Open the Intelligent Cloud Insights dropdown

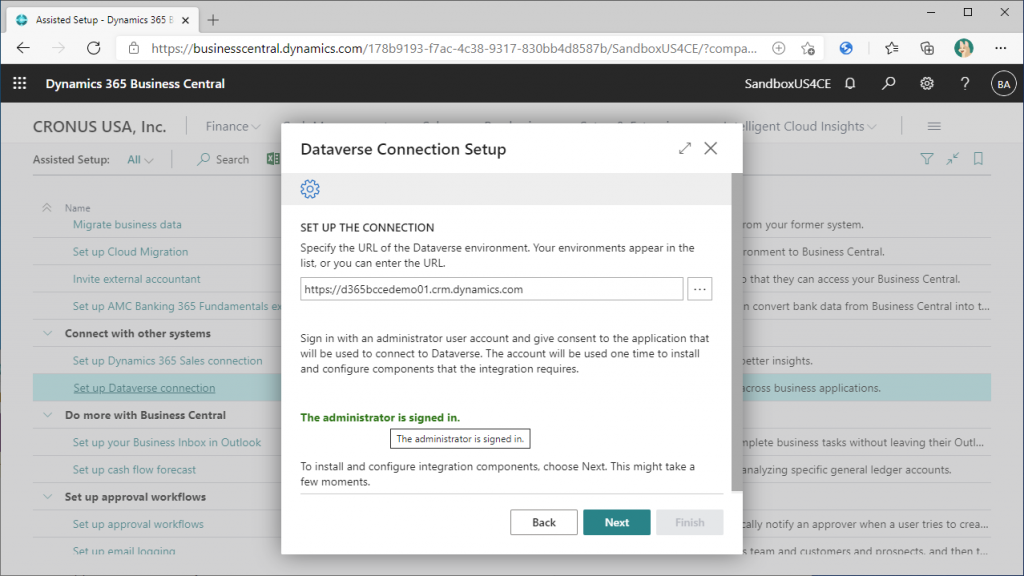point(809,126)
